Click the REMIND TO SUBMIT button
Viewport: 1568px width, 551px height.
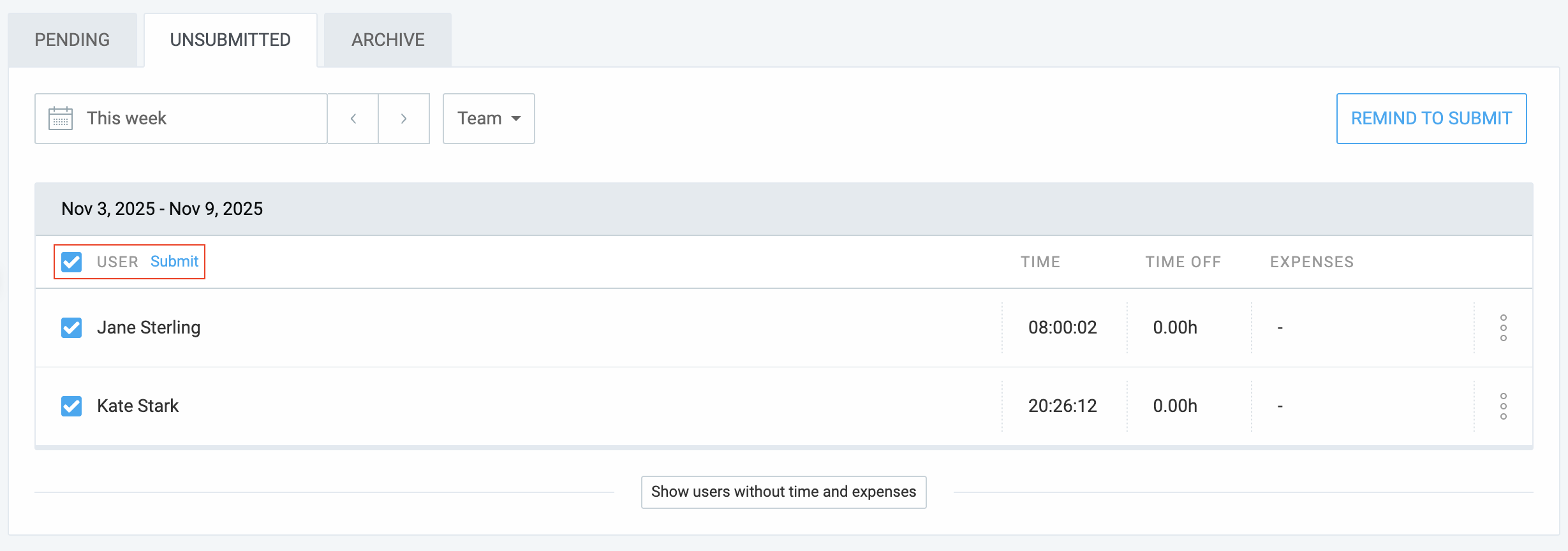[1431, 119]
